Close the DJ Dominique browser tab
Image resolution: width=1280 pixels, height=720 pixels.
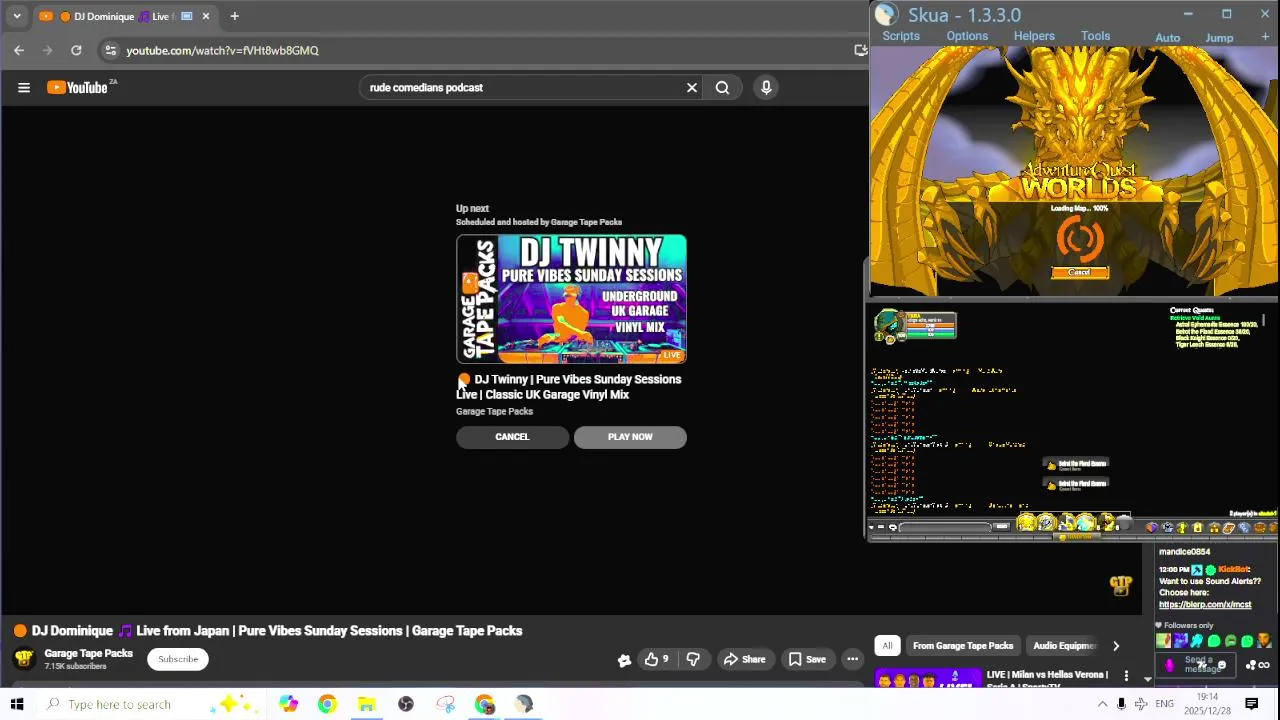pyautogui.click(x=206, y=16)
